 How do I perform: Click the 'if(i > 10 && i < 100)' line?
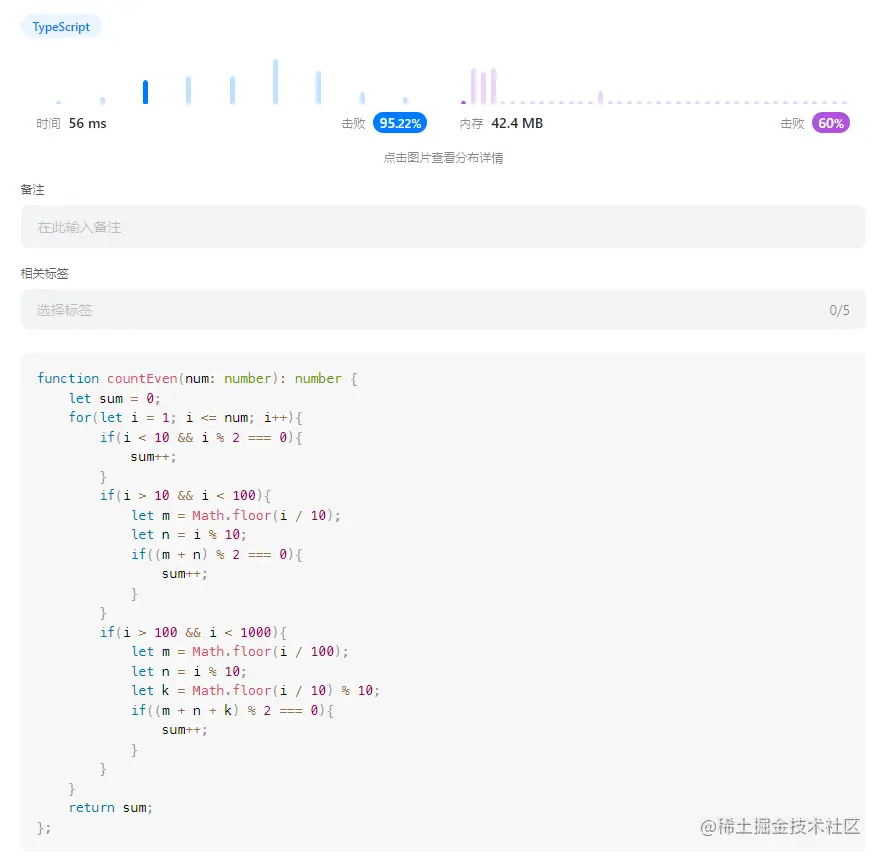[185, 496]
